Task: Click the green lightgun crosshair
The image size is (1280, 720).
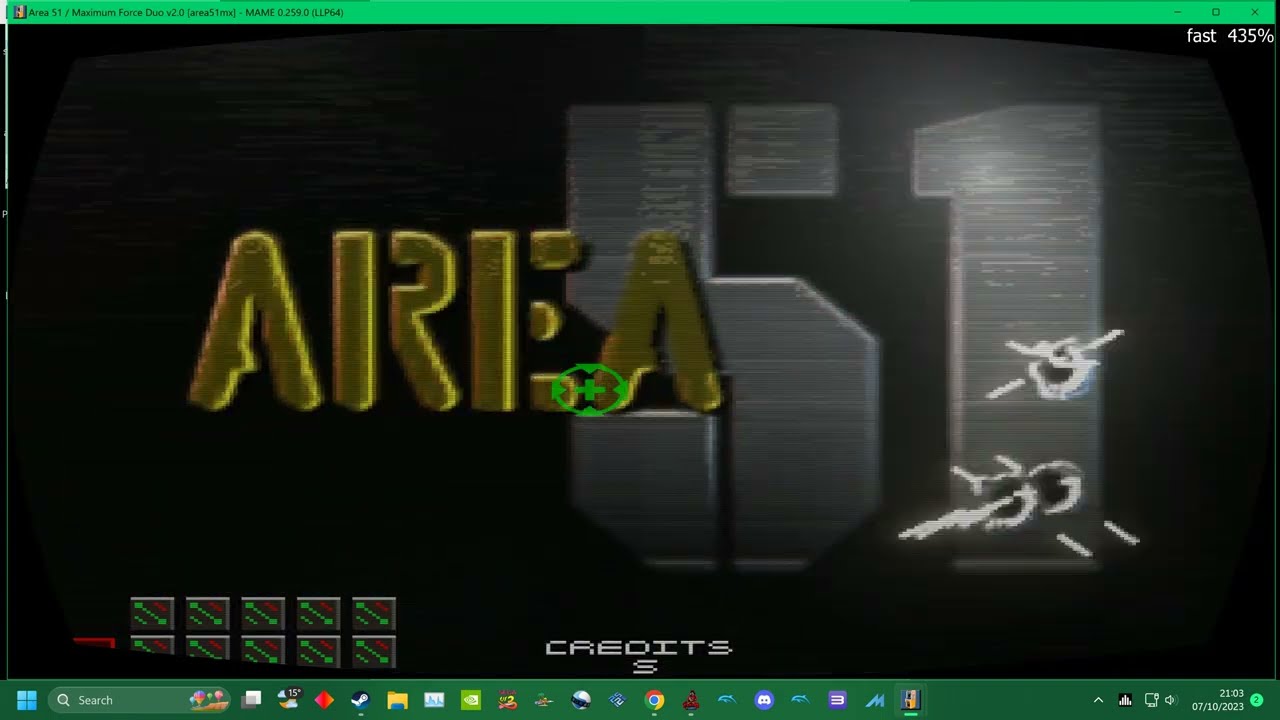Action: pos(590,390)
